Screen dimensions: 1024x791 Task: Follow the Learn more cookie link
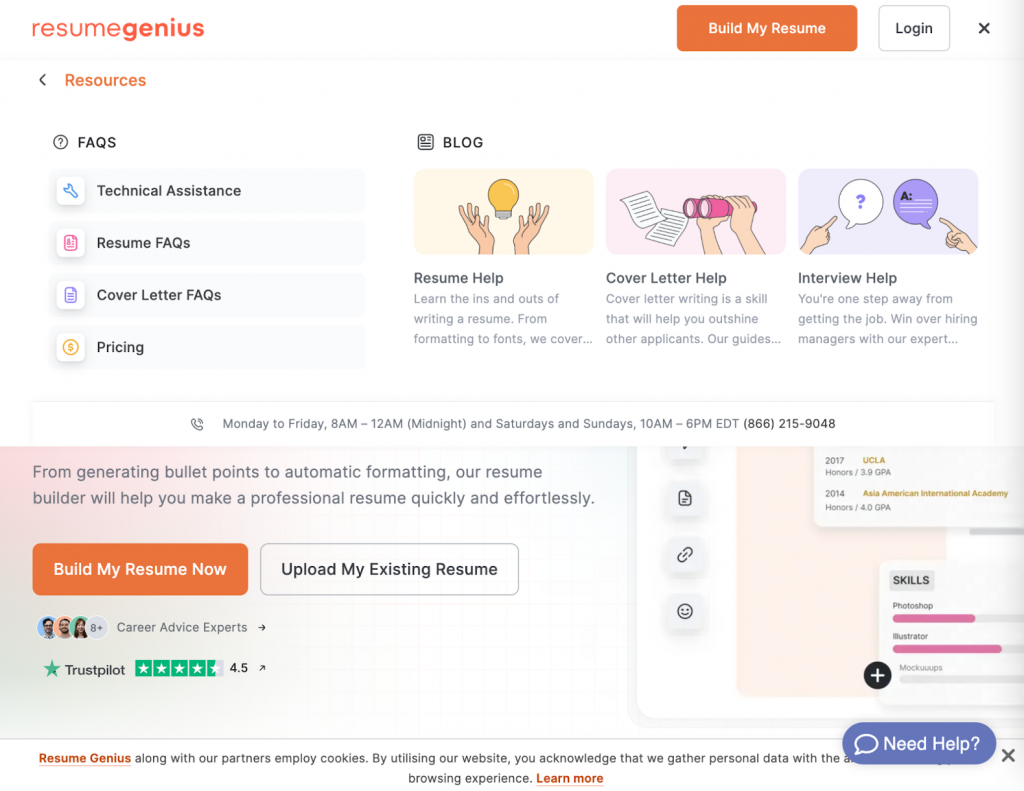click(x=569, y=778)
